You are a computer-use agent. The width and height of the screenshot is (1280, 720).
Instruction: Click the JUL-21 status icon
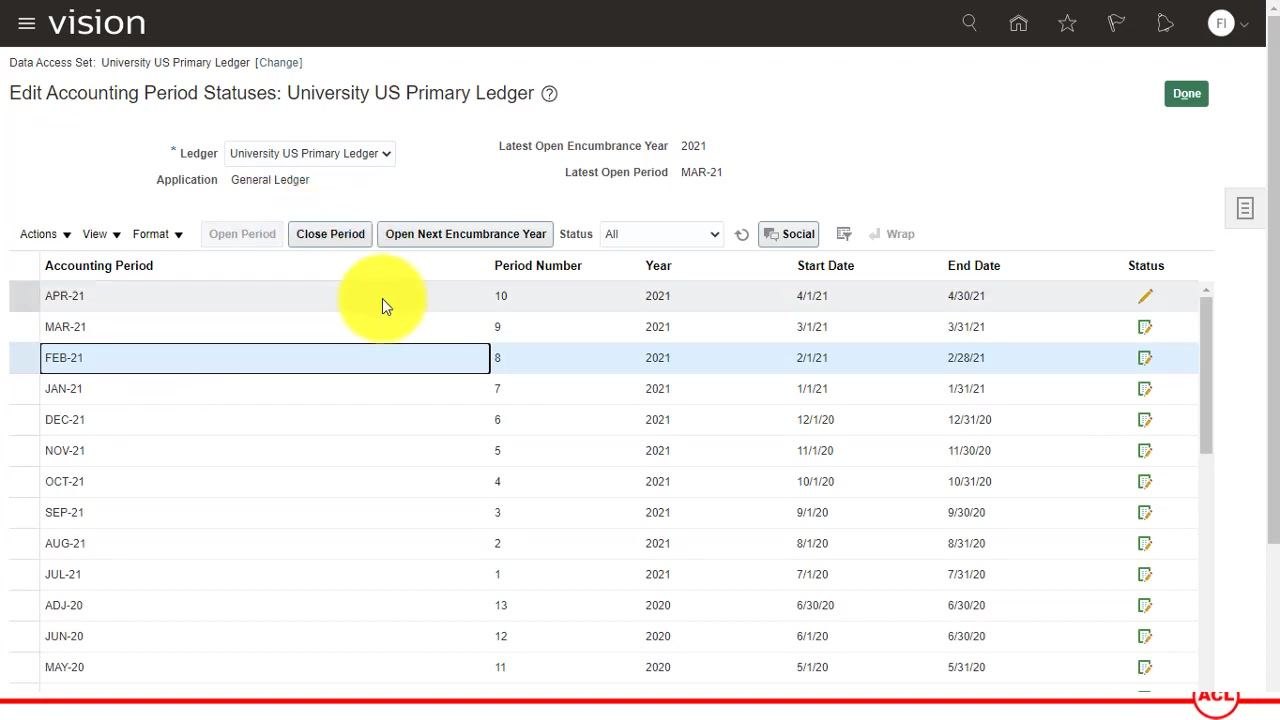(1145, 575)
